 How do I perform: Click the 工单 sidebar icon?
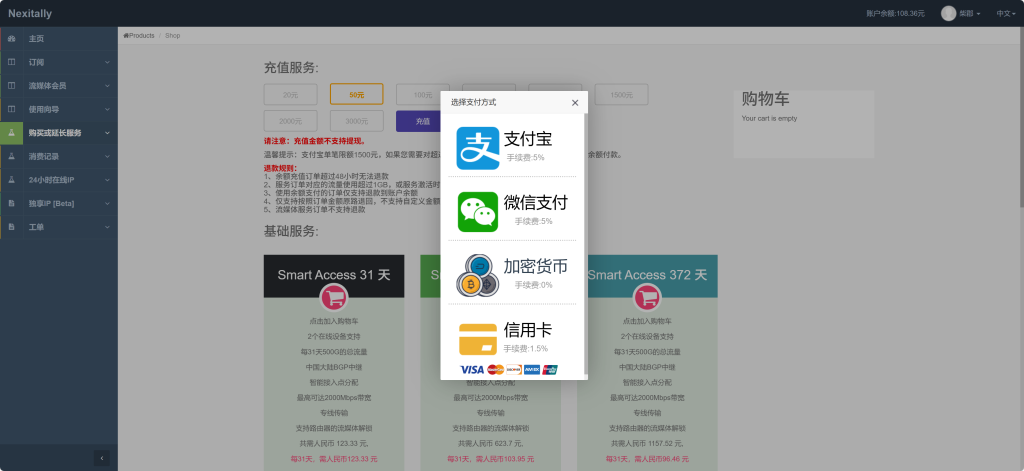[x=11, y=227]
